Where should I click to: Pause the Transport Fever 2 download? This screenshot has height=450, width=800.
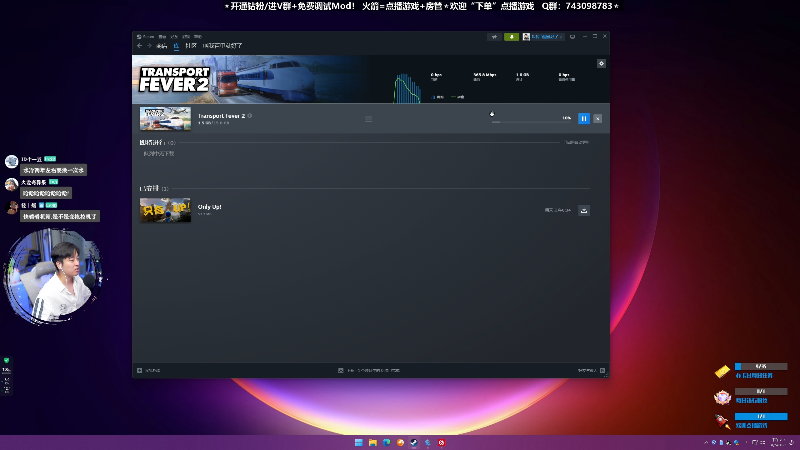tap(584, 118)
